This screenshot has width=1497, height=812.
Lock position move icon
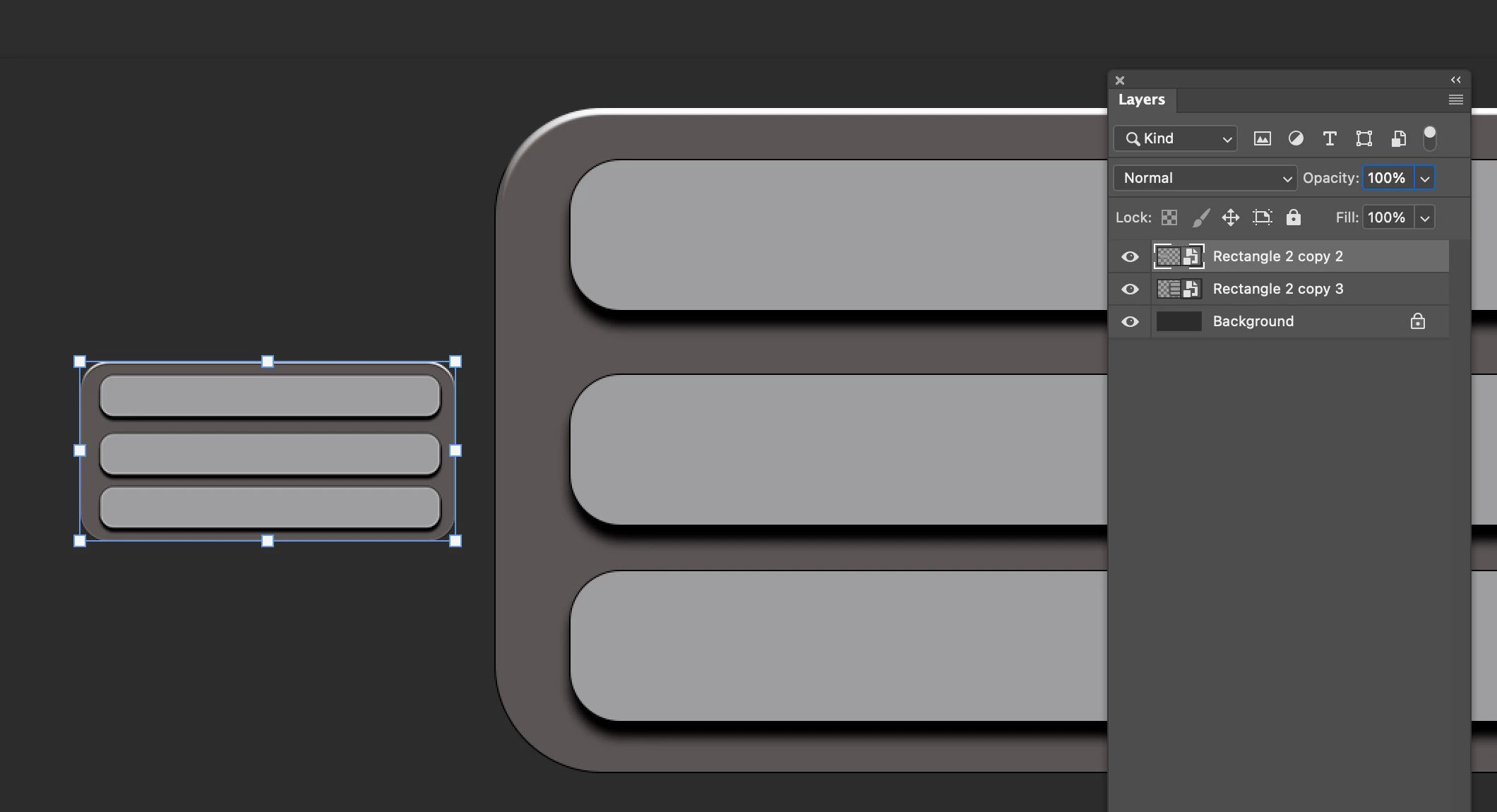click(x=1231, y=217)
